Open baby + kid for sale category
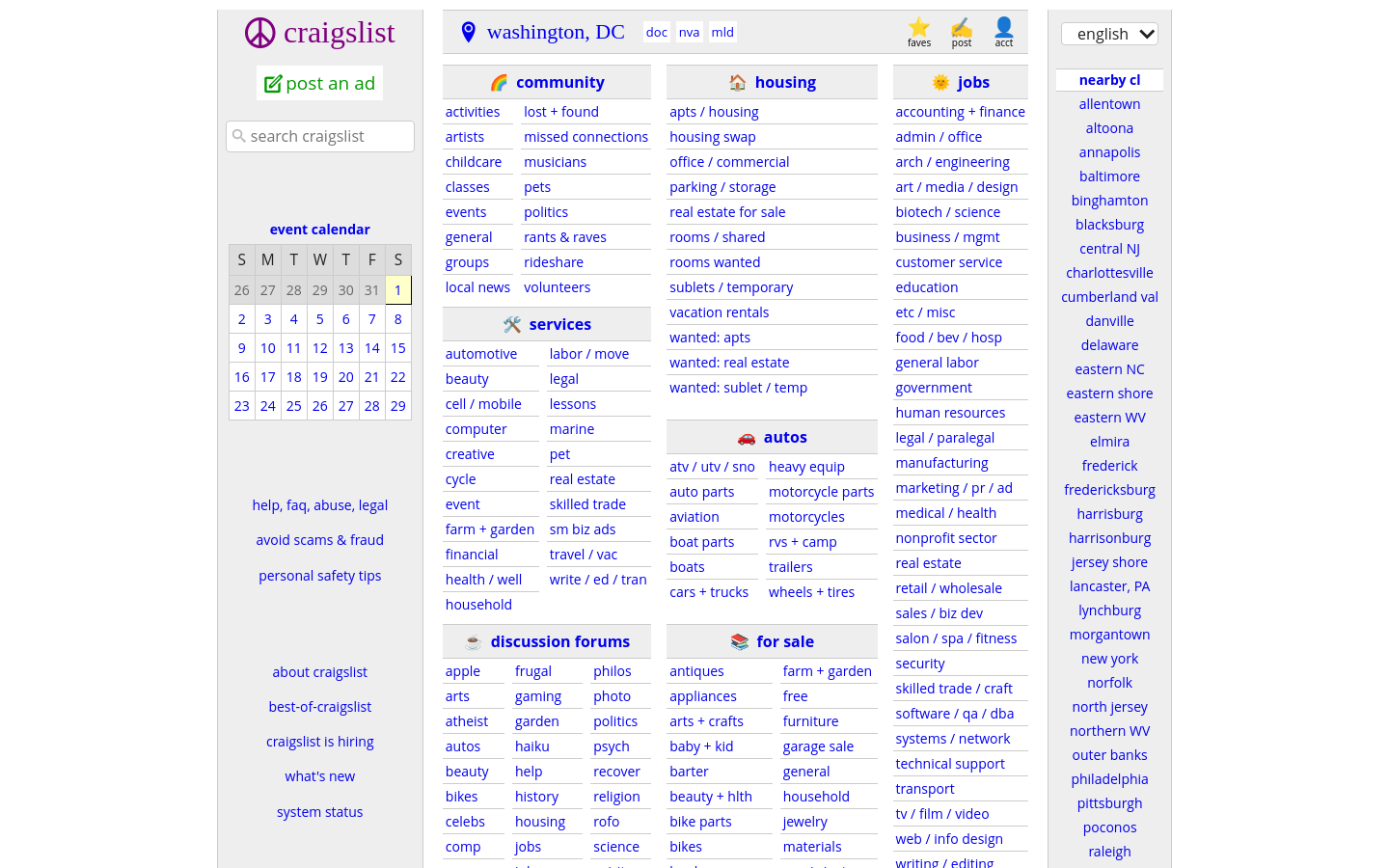This screenshot has height=868, width=1389. [x=701, y=746]
